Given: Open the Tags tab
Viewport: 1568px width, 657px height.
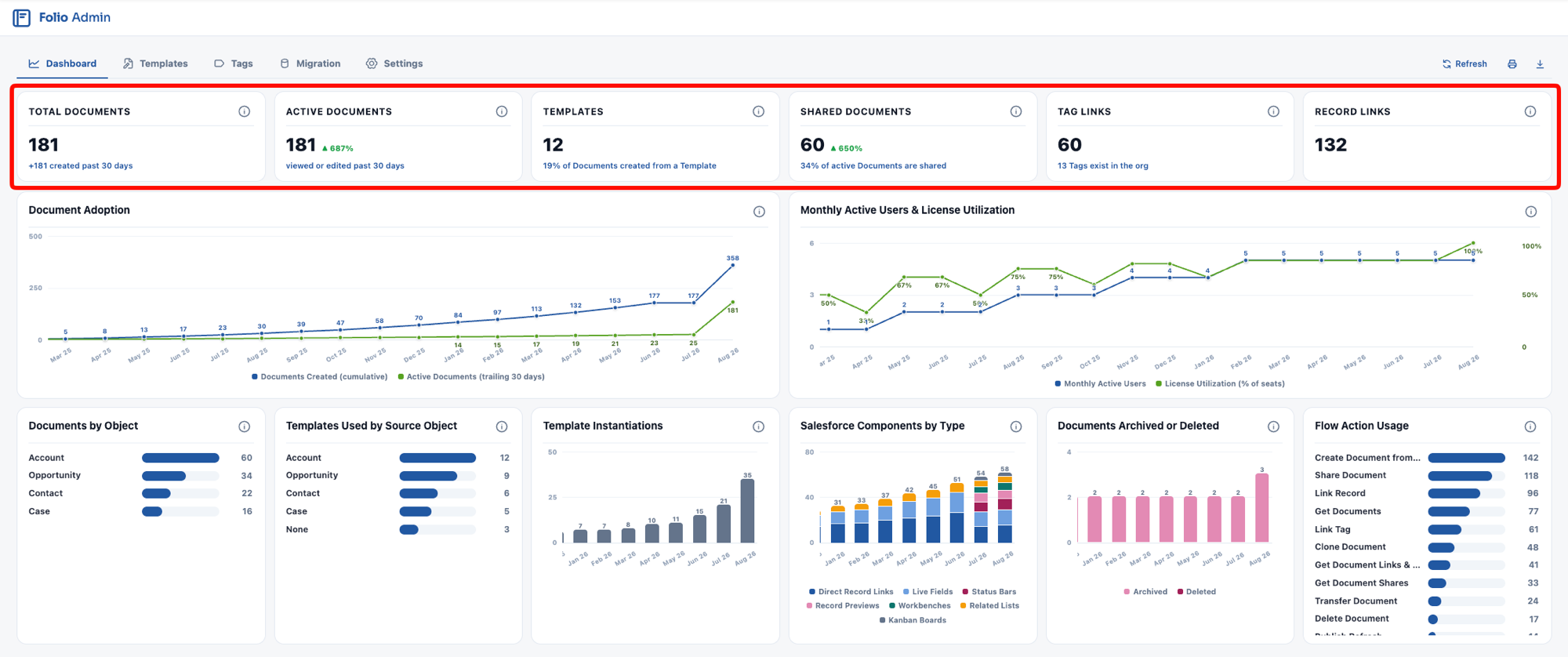Looking at the screenshot, I should tap(234, 64).
